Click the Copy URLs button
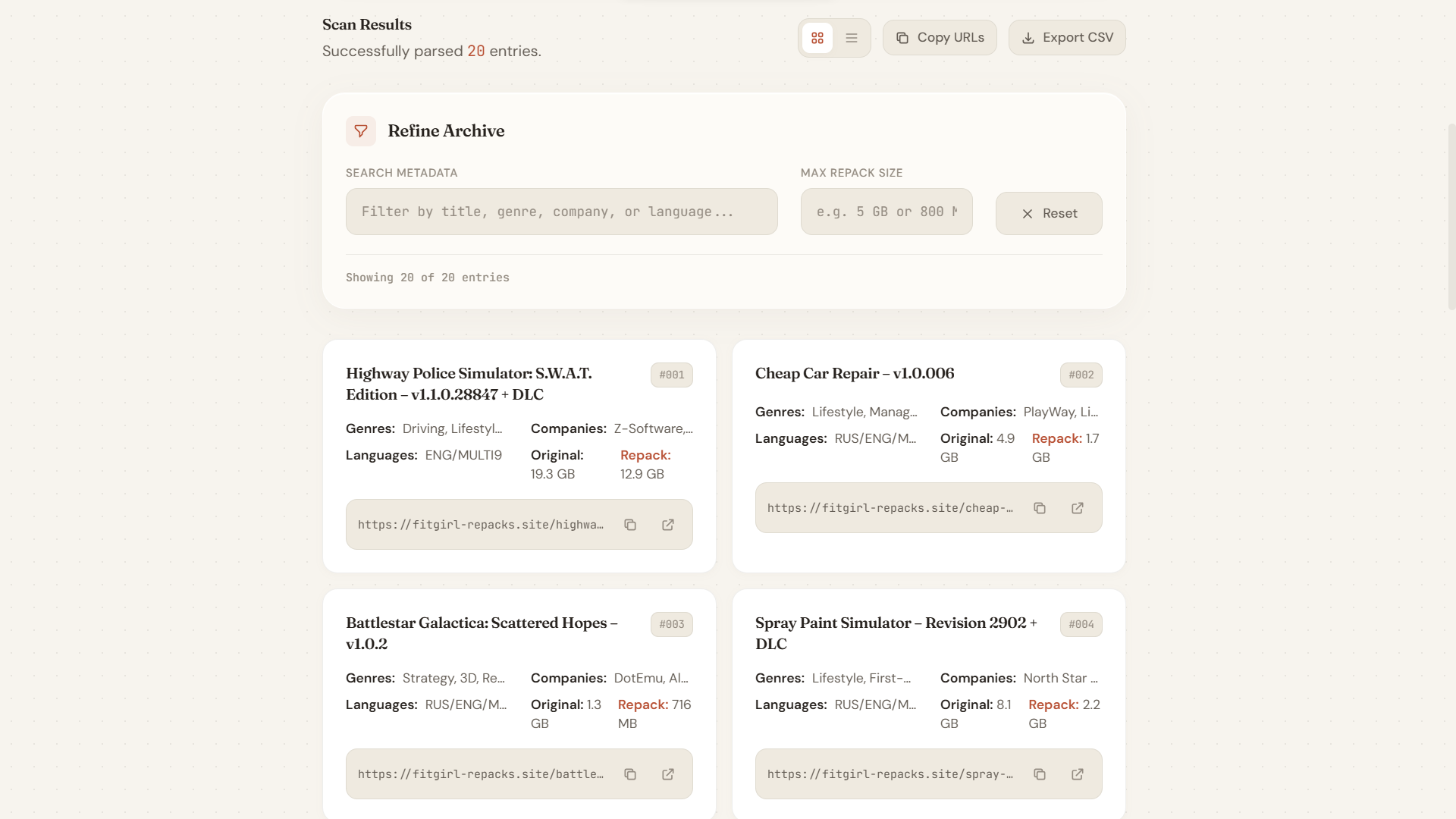Screen dimensions: 1456x819 point(940,38)
